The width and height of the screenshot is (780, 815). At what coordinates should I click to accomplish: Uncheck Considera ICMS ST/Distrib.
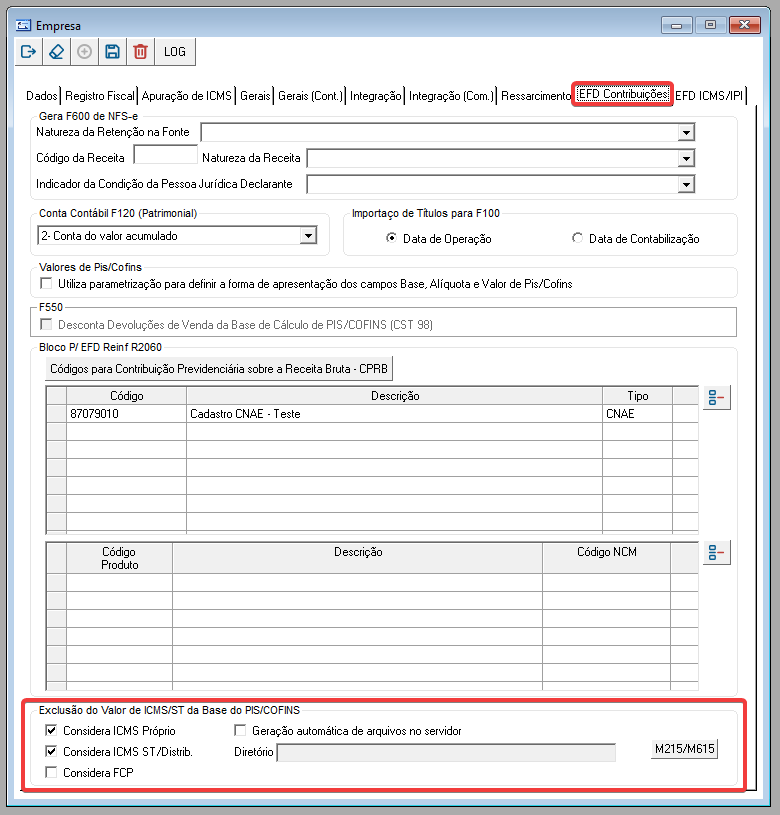tap(51, 751)
